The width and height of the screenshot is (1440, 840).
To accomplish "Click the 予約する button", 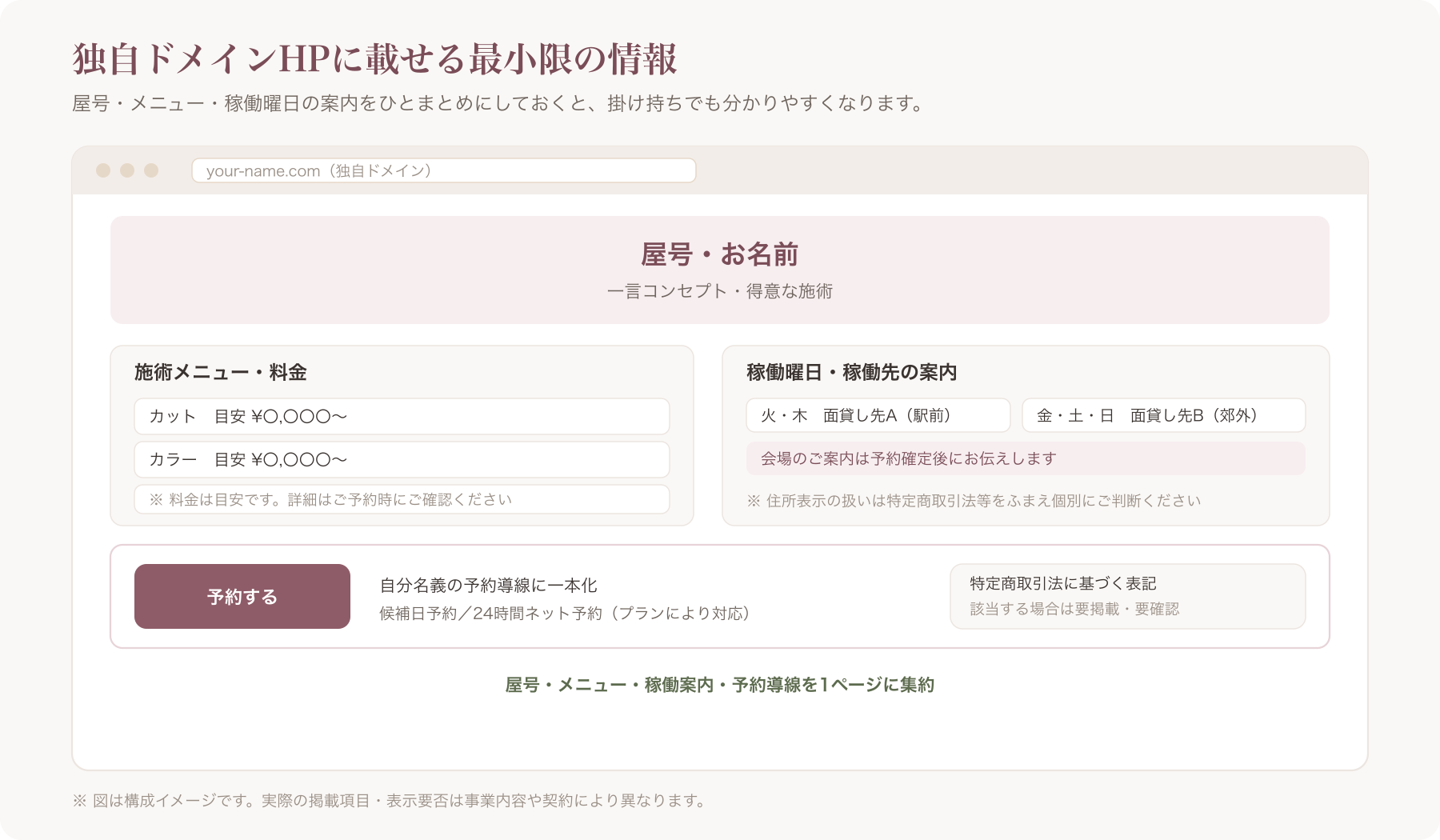I will [242, 596].
